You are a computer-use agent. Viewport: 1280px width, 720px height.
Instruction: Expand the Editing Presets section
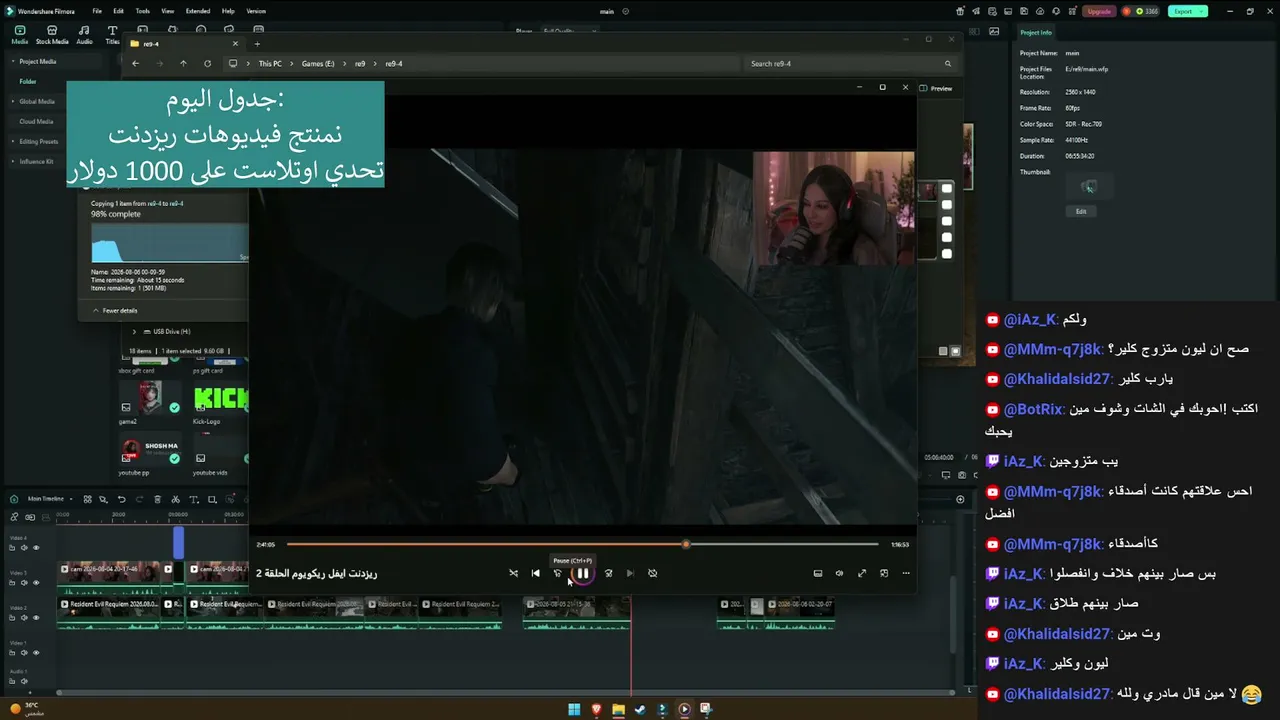coord(14,141)
